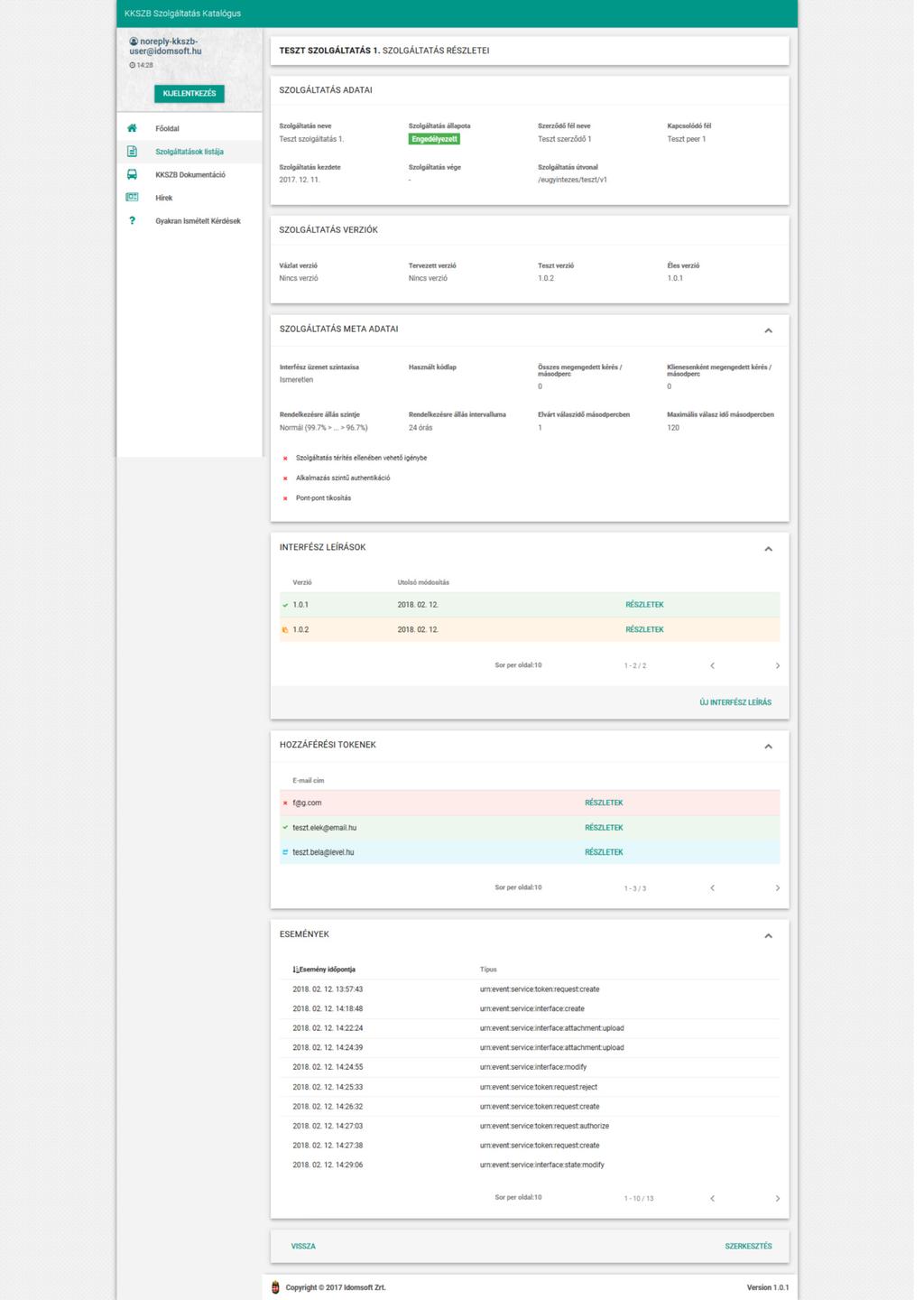Go to previous page of Hozzáférési tokenek
The height and width of the screenshot is (1300, 924).
click(713, 888)
